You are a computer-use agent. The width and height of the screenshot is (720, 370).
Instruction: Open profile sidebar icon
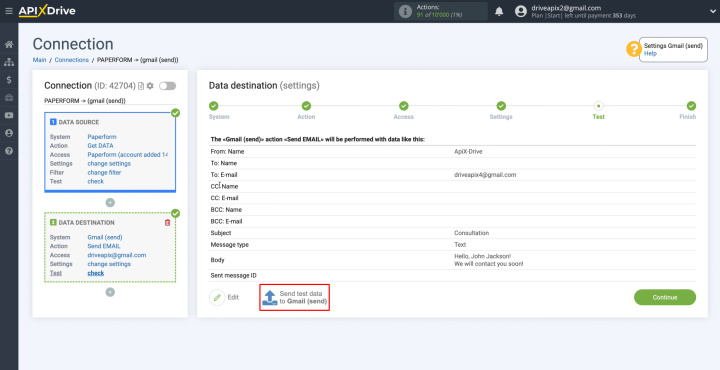pos(9,133)
